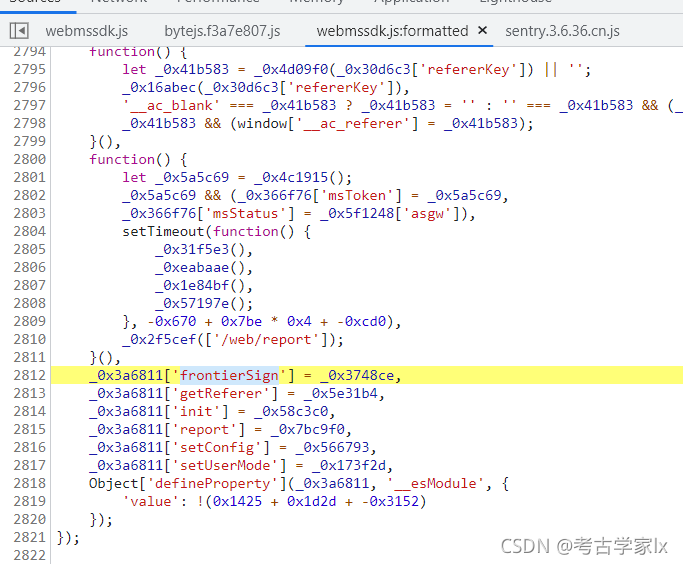
Task: Click the _0x31f5e3() call
Action: pos(200,249)
